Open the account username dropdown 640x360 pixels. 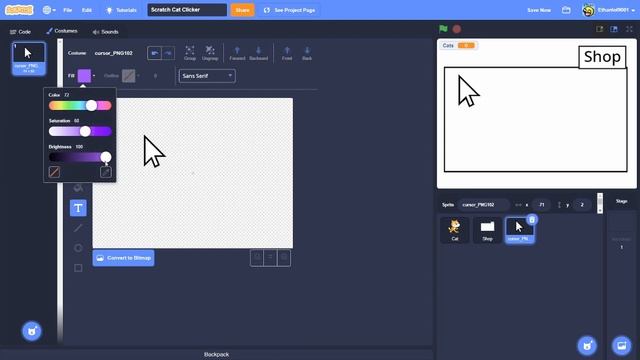pos(609,10)
